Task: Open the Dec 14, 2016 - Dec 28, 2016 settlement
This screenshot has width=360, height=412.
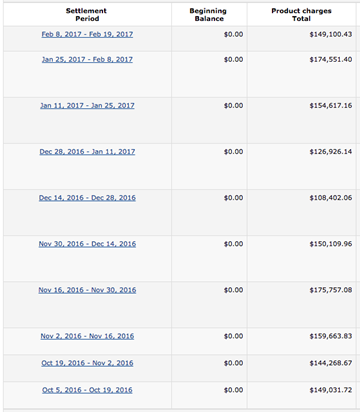Action: (87, 198)
